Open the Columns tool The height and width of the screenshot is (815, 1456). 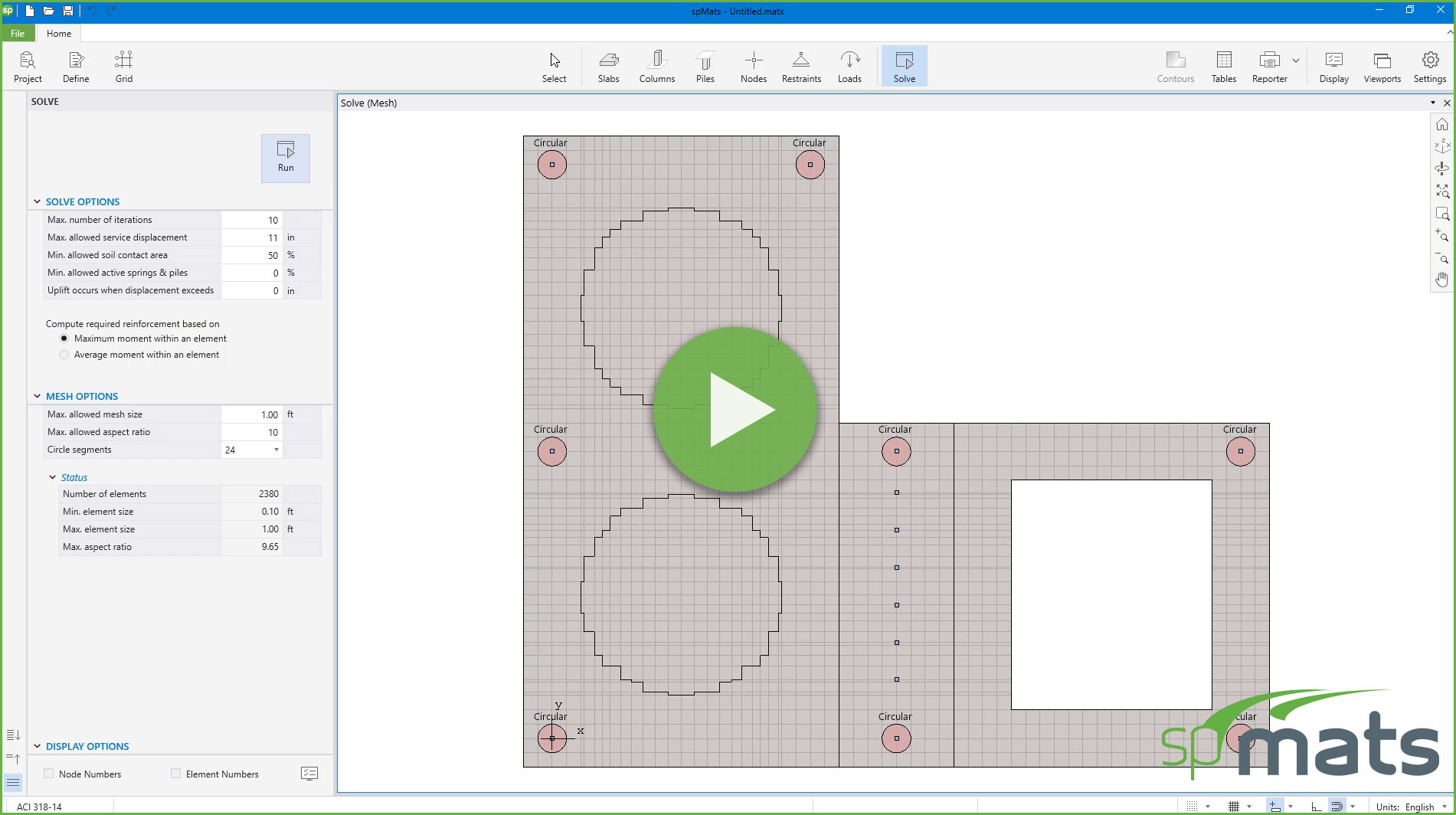tap(656, 67)
